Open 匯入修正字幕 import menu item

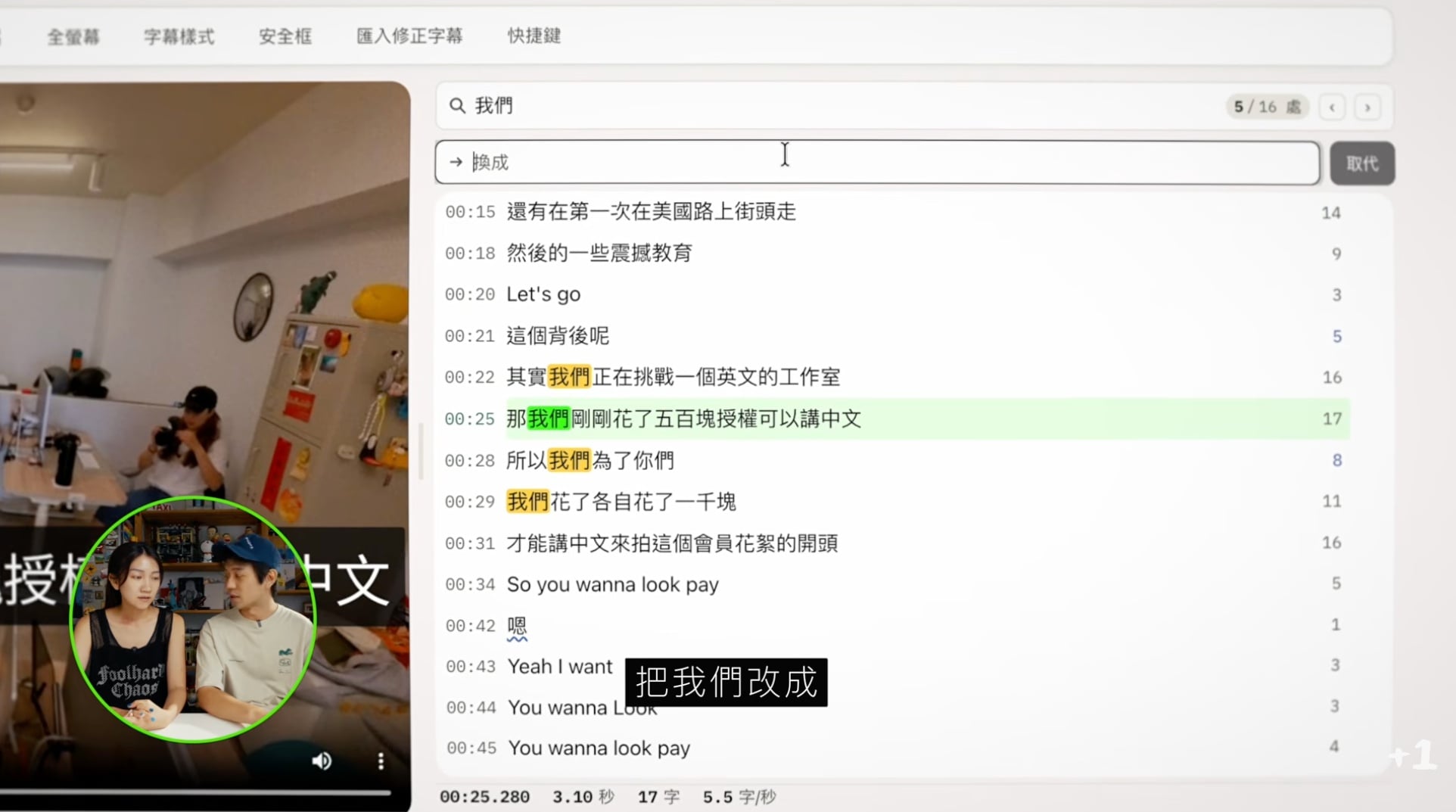point(409,36)
